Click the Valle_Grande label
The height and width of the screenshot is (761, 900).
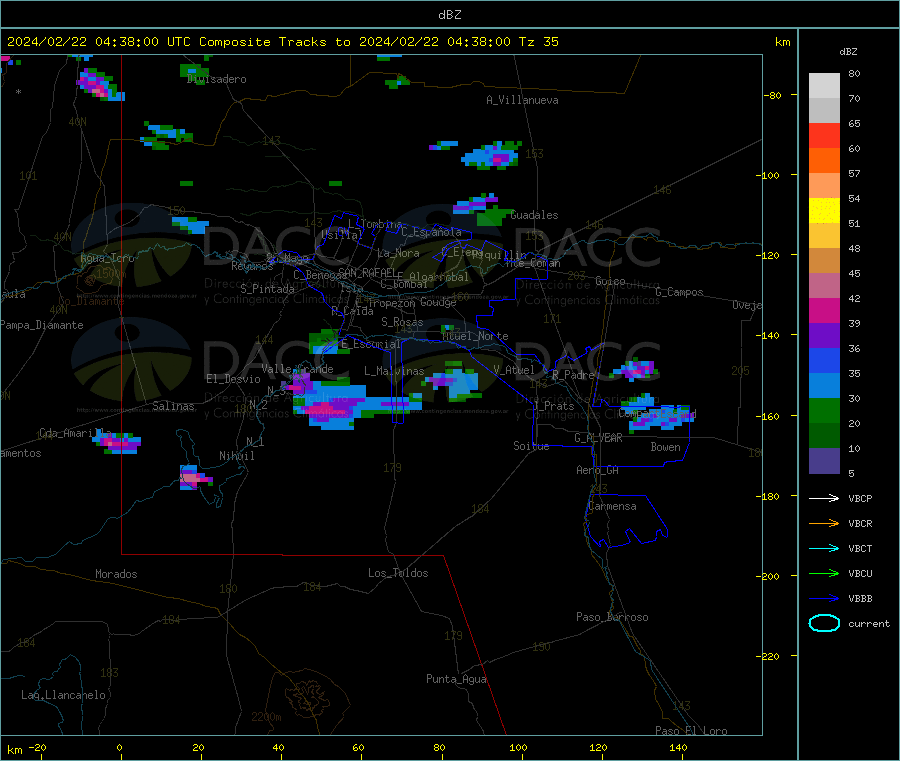tap(297, 369)
